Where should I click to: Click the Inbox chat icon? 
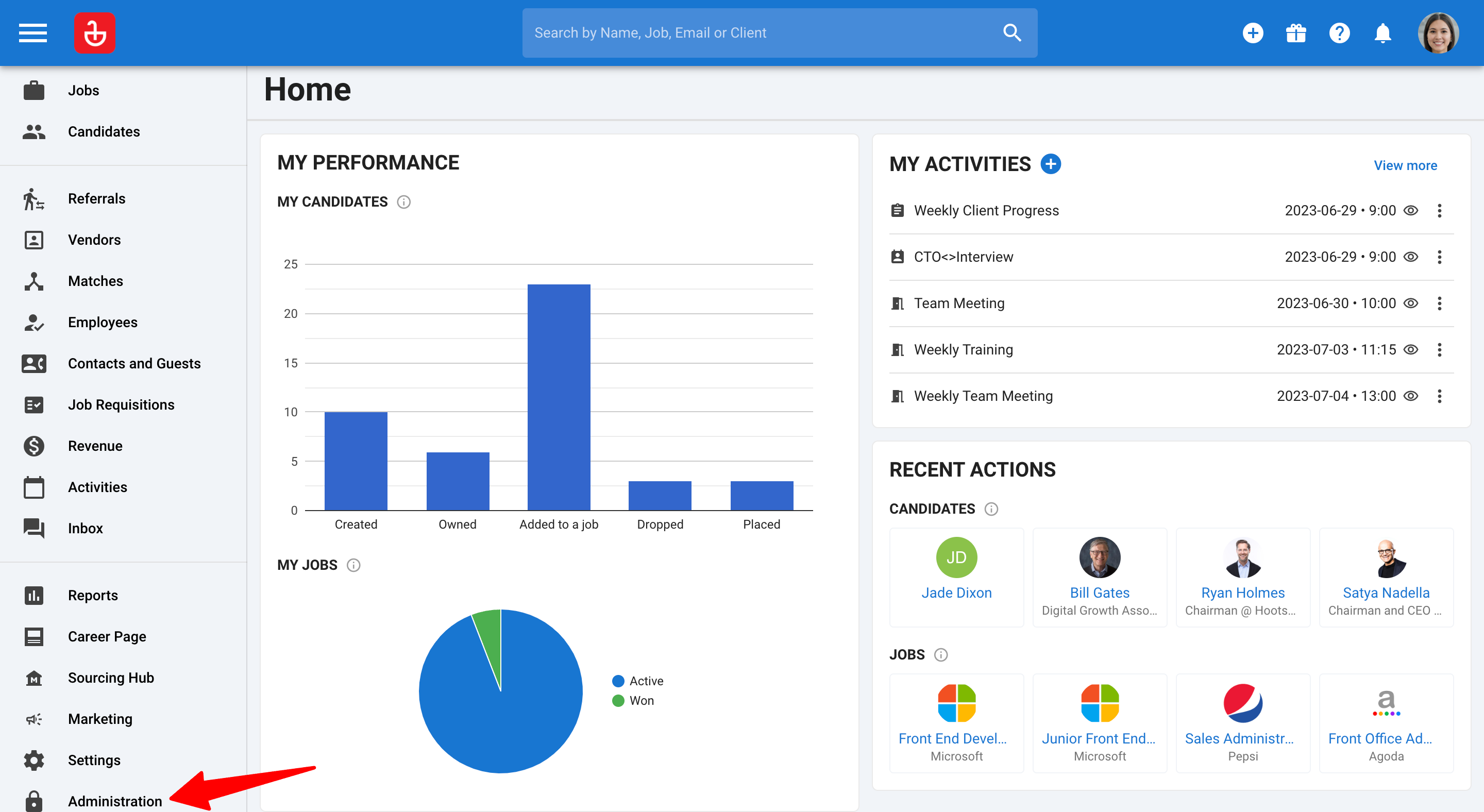[x=34, y=529]
